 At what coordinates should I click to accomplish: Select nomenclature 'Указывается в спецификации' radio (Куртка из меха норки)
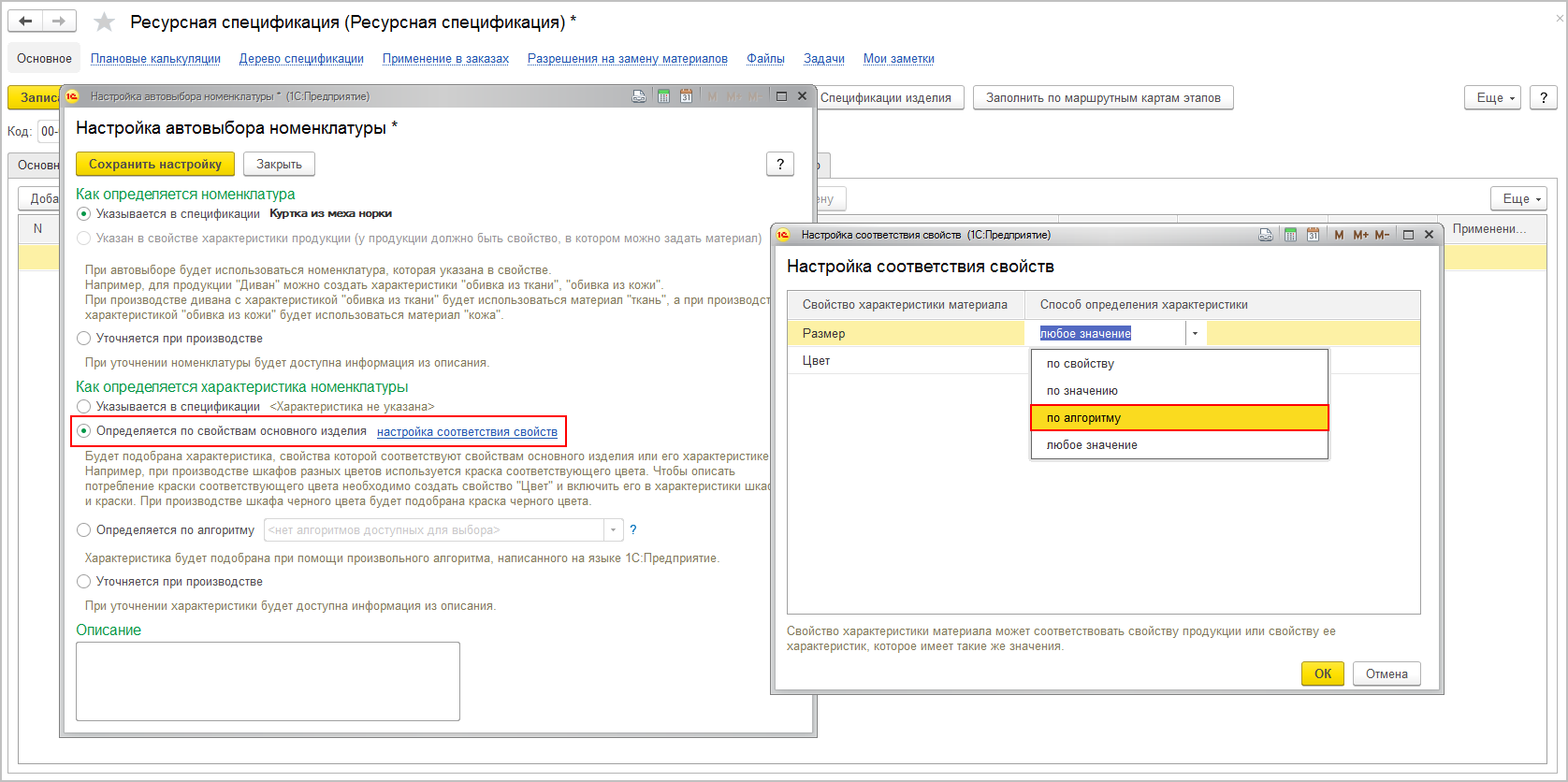point(84,214)
